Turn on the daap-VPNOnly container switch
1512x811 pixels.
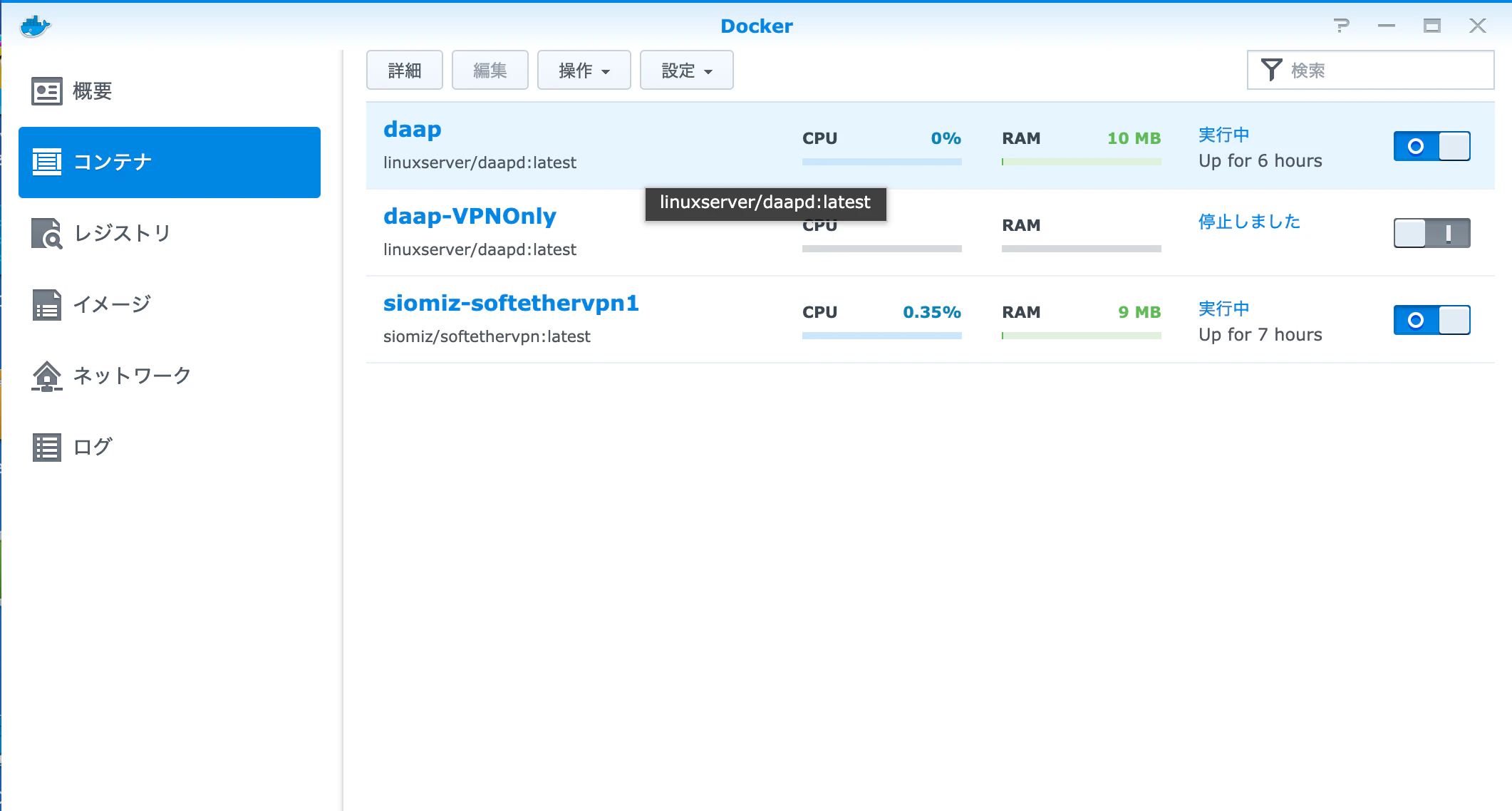[x=1431, y=233]
